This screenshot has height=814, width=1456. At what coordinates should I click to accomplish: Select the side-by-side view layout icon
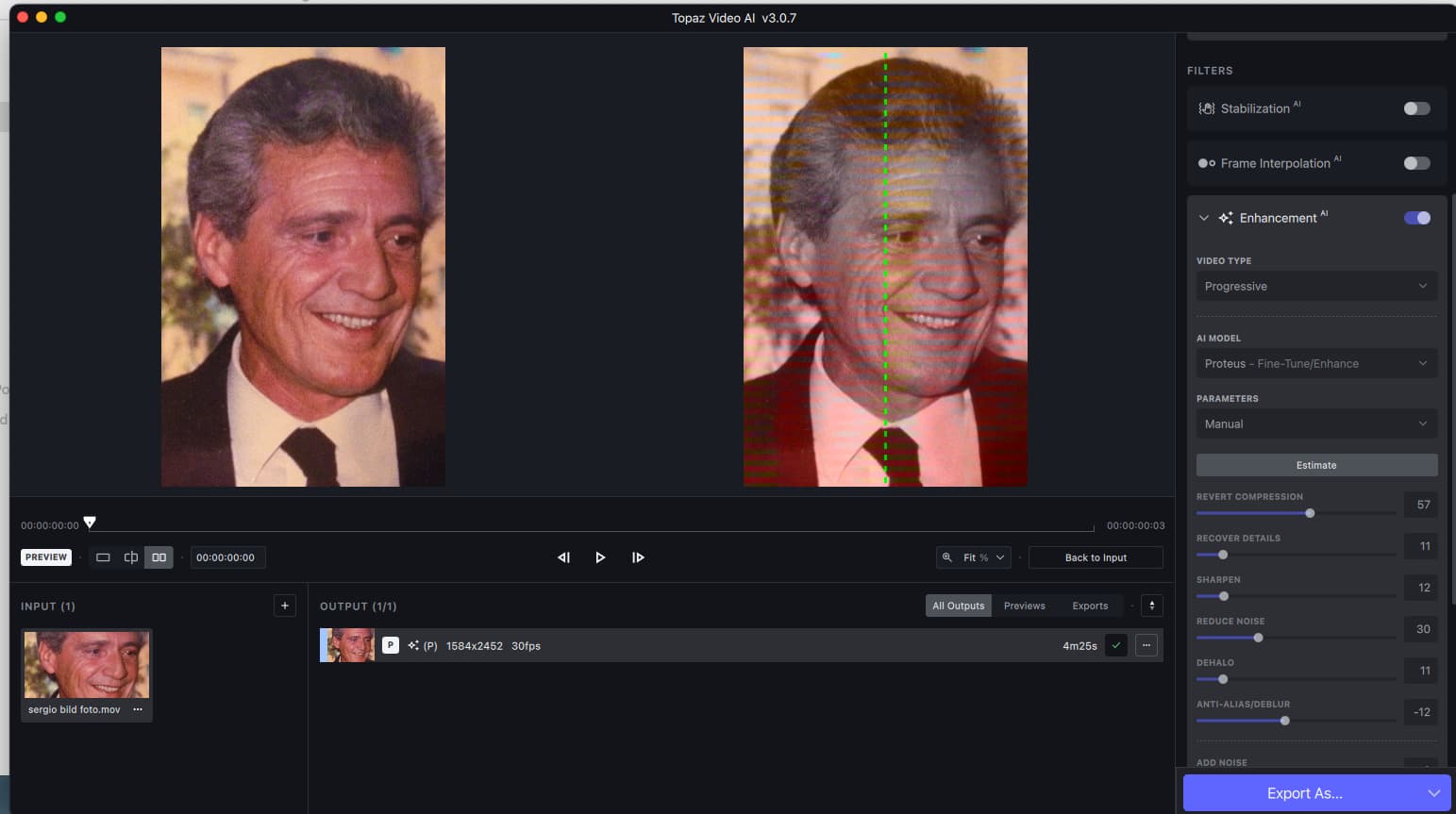point(159,557)
